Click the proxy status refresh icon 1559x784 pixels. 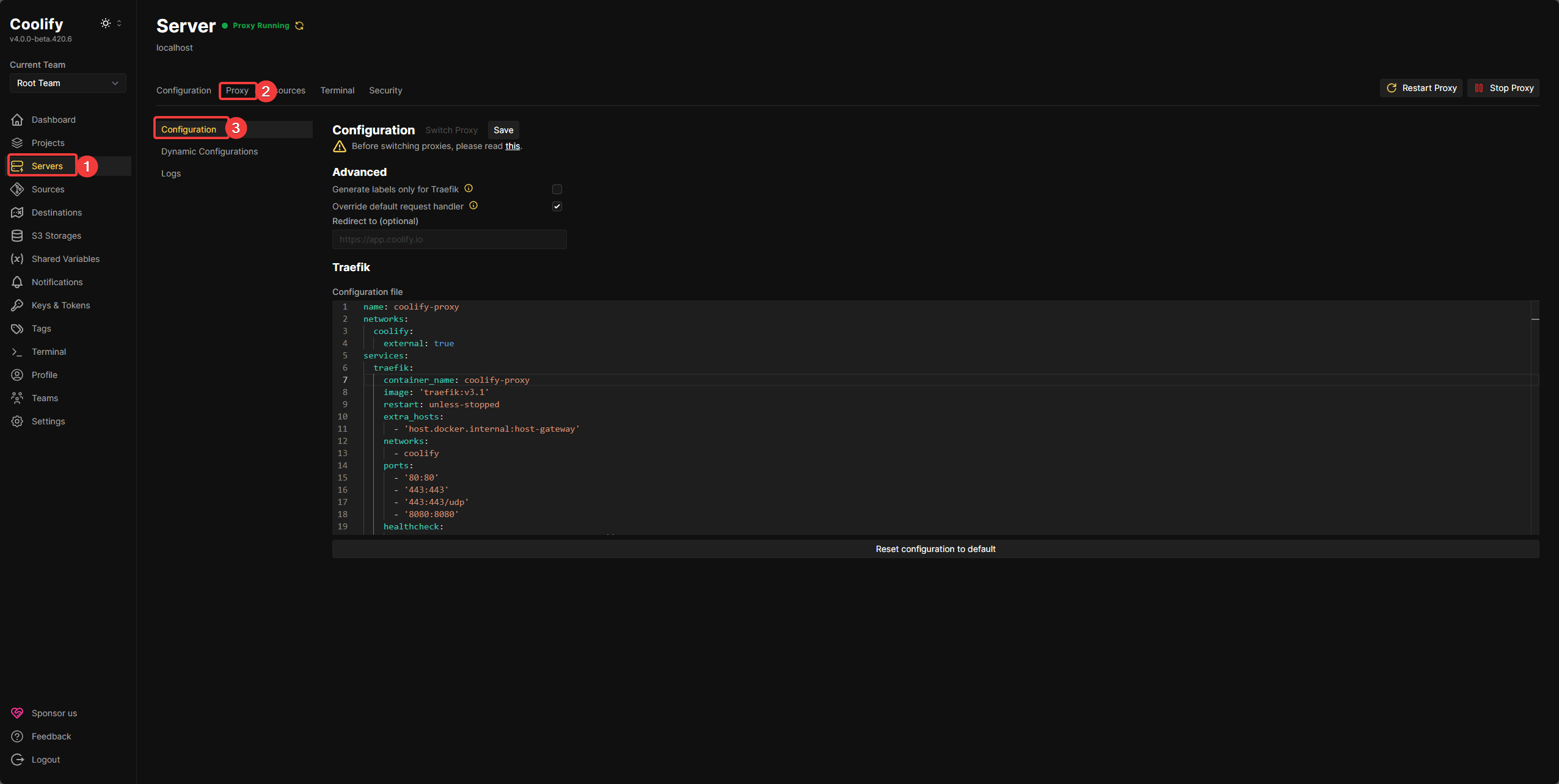click(299, 26)
